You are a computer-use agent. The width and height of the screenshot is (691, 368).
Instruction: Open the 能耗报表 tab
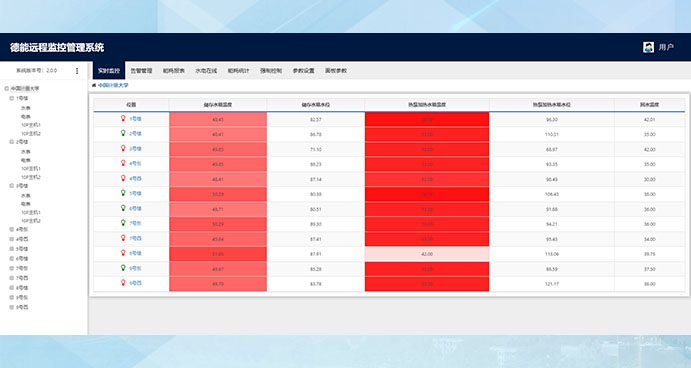(174, 71)
